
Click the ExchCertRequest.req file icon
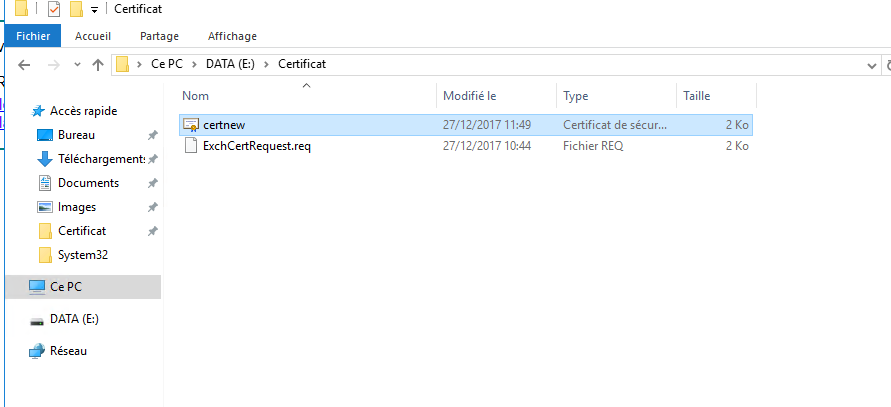coord(190,146)
